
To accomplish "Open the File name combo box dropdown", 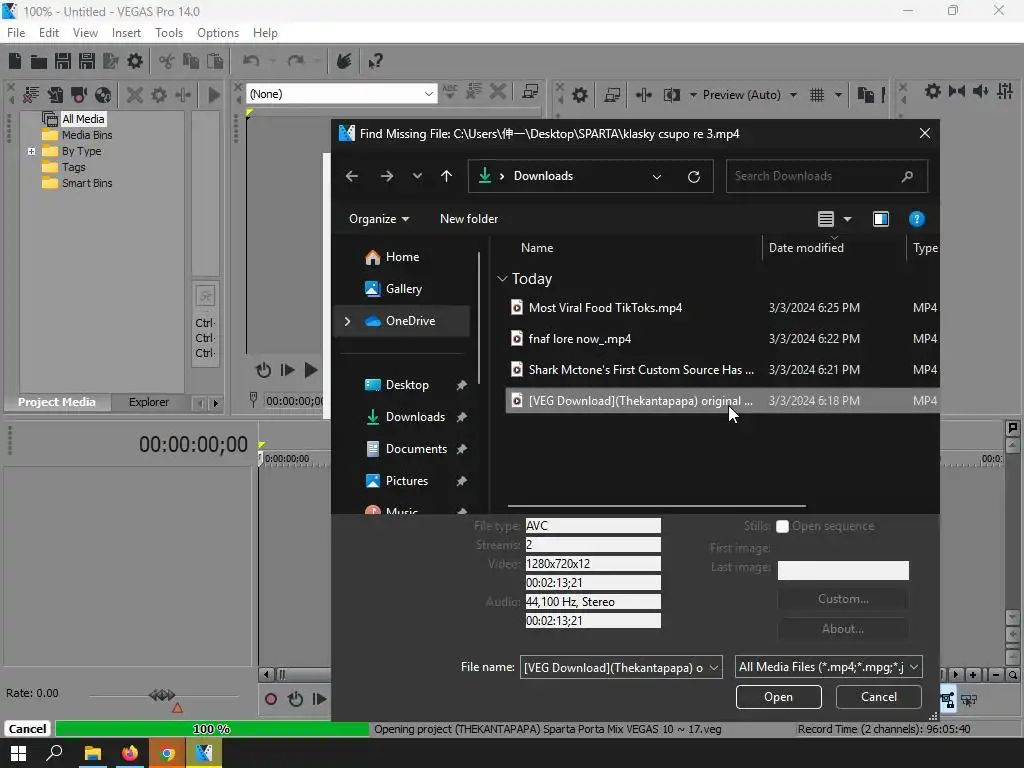I will click(x=714, y=667).
